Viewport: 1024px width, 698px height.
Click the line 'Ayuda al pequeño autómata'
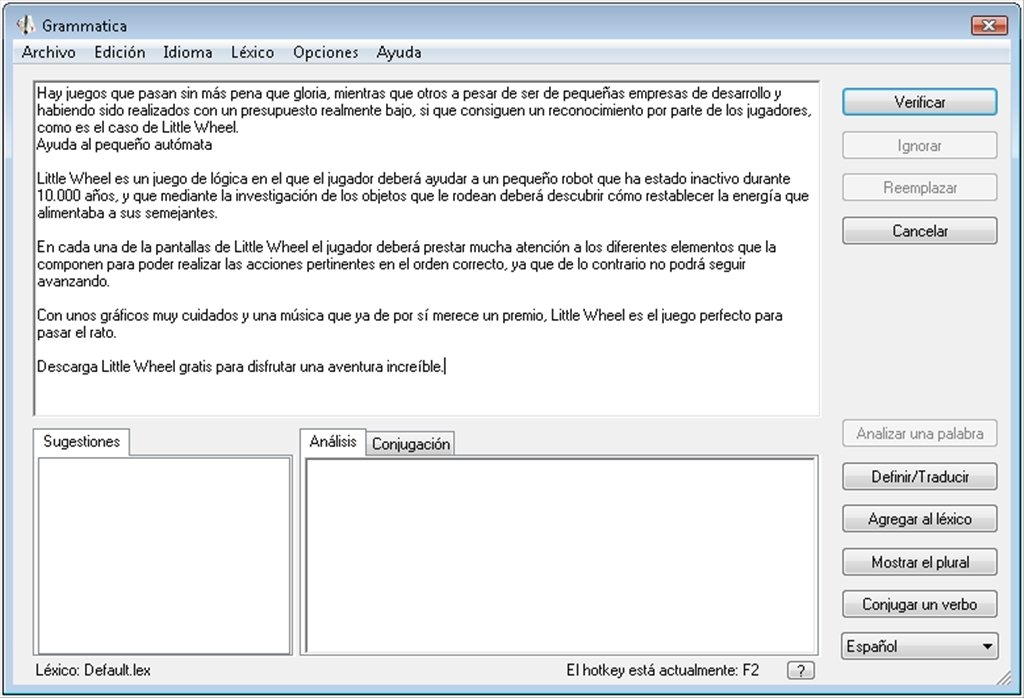tap(124, 145)
